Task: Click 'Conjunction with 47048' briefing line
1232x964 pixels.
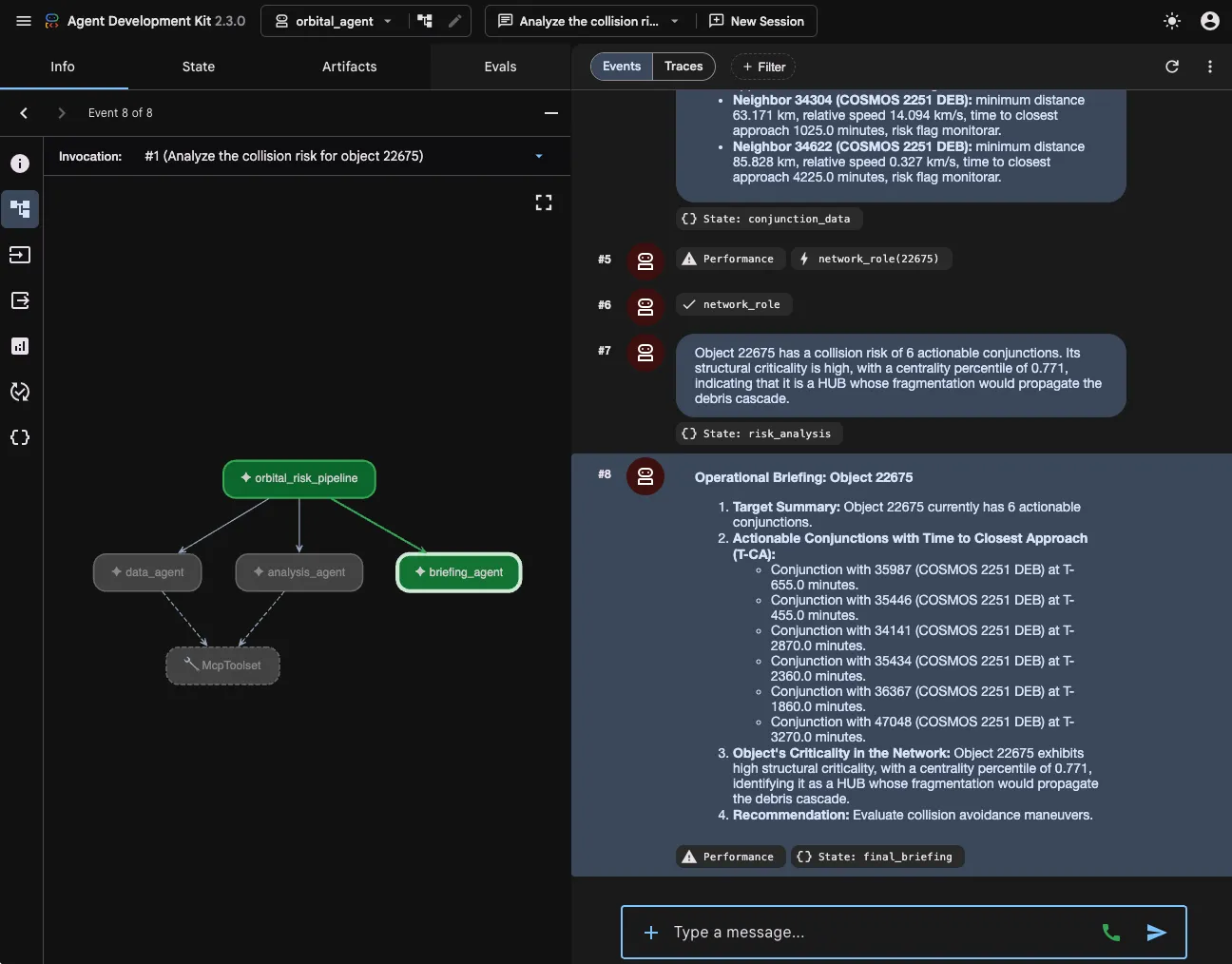Action: click(x=922, y=729)
